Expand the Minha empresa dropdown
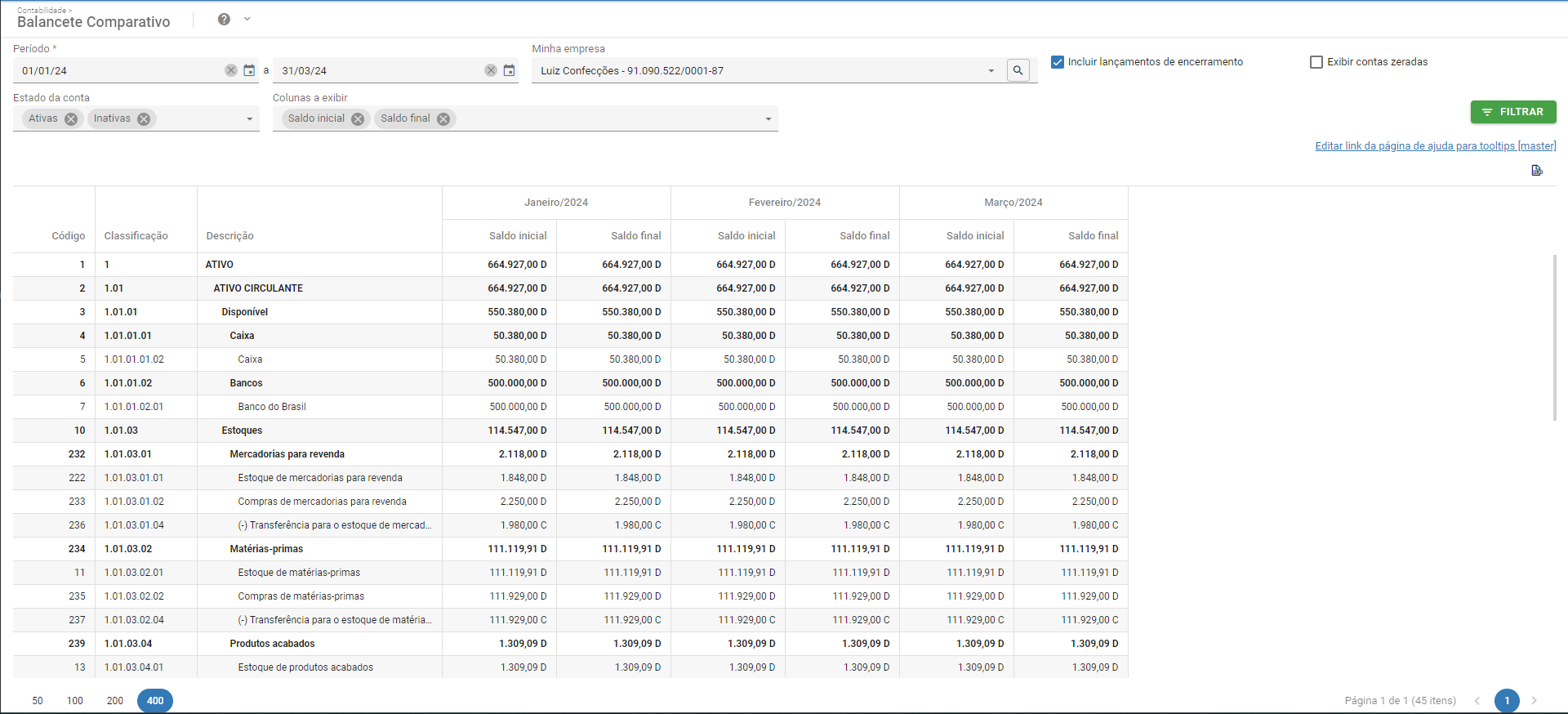 991,71
